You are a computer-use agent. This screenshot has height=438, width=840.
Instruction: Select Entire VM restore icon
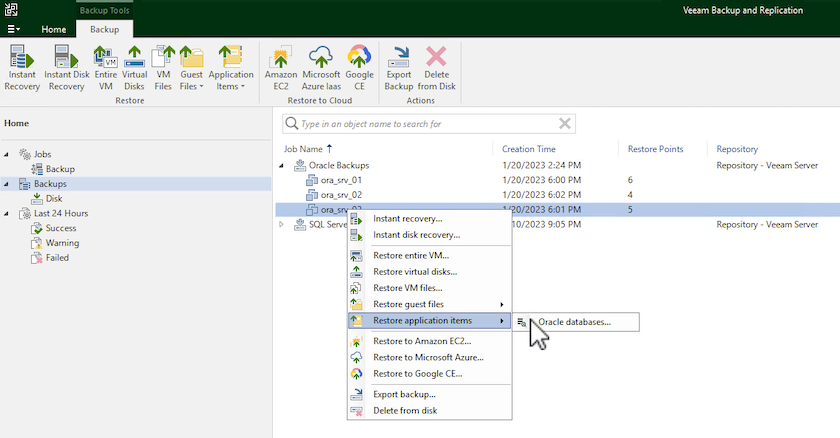[x=106, y=68]
